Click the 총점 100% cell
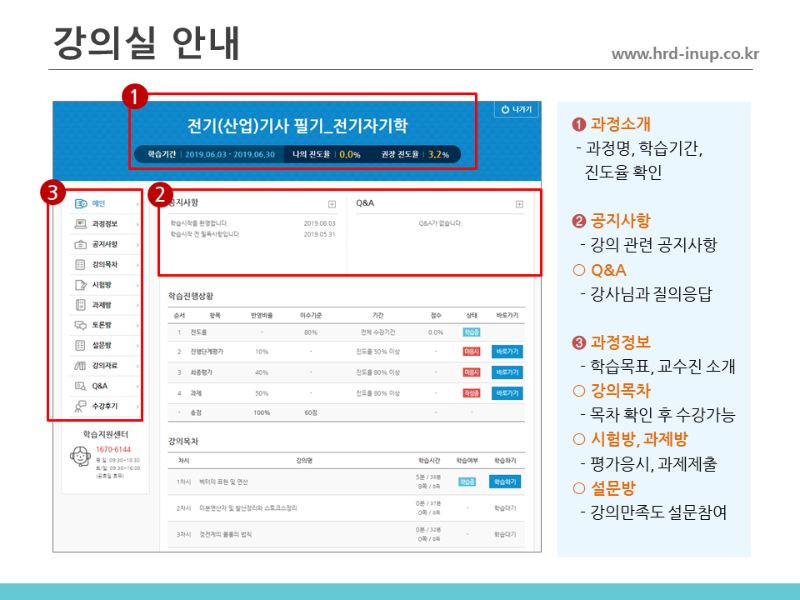Image resolution: width=800 pixels, height=600 pixels. 262,413
